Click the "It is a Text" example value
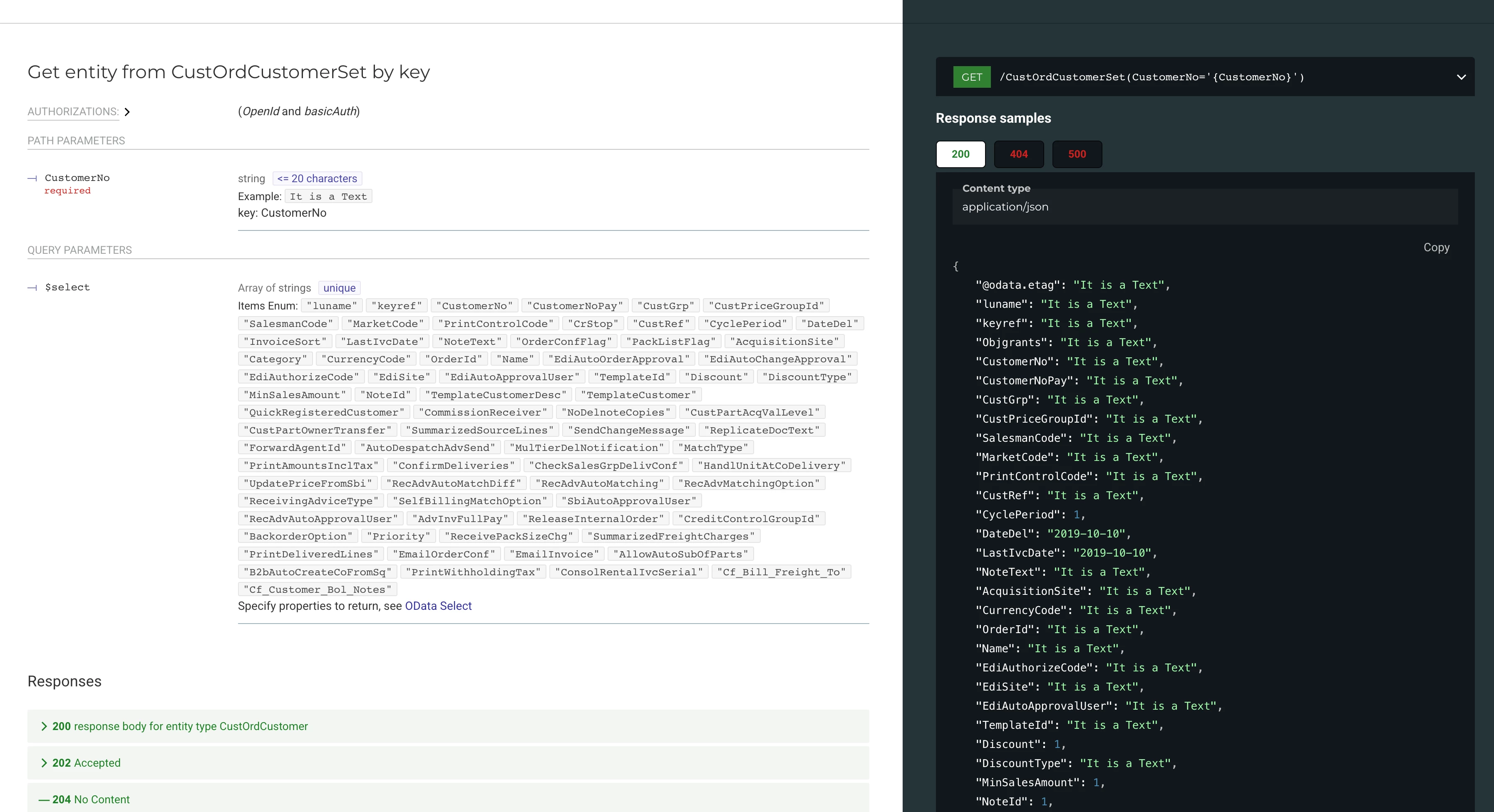 pyautogui.click(x=328, y=196)
